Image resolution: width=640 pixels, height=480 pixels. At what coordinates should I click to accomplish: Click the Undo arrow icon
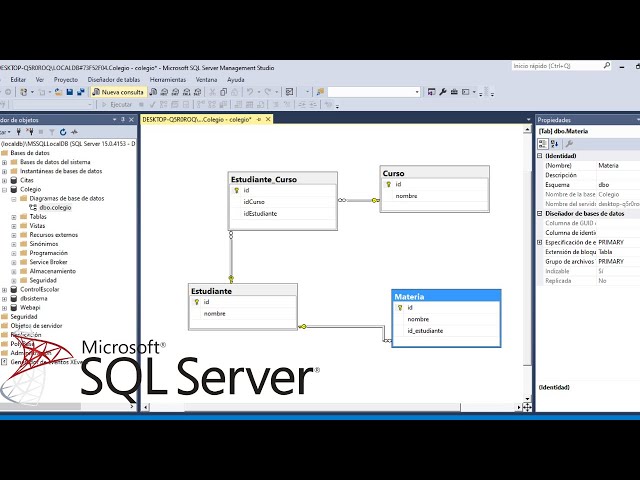click(250, 92)
